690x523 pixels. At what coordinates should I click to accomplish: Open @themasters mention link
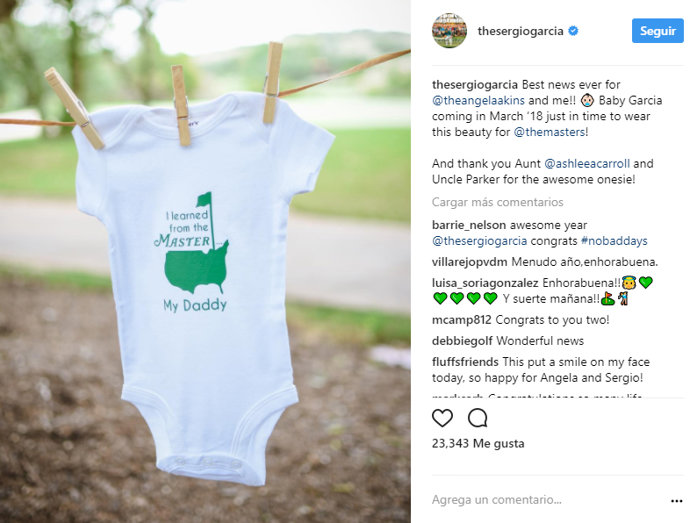(549, 132)
